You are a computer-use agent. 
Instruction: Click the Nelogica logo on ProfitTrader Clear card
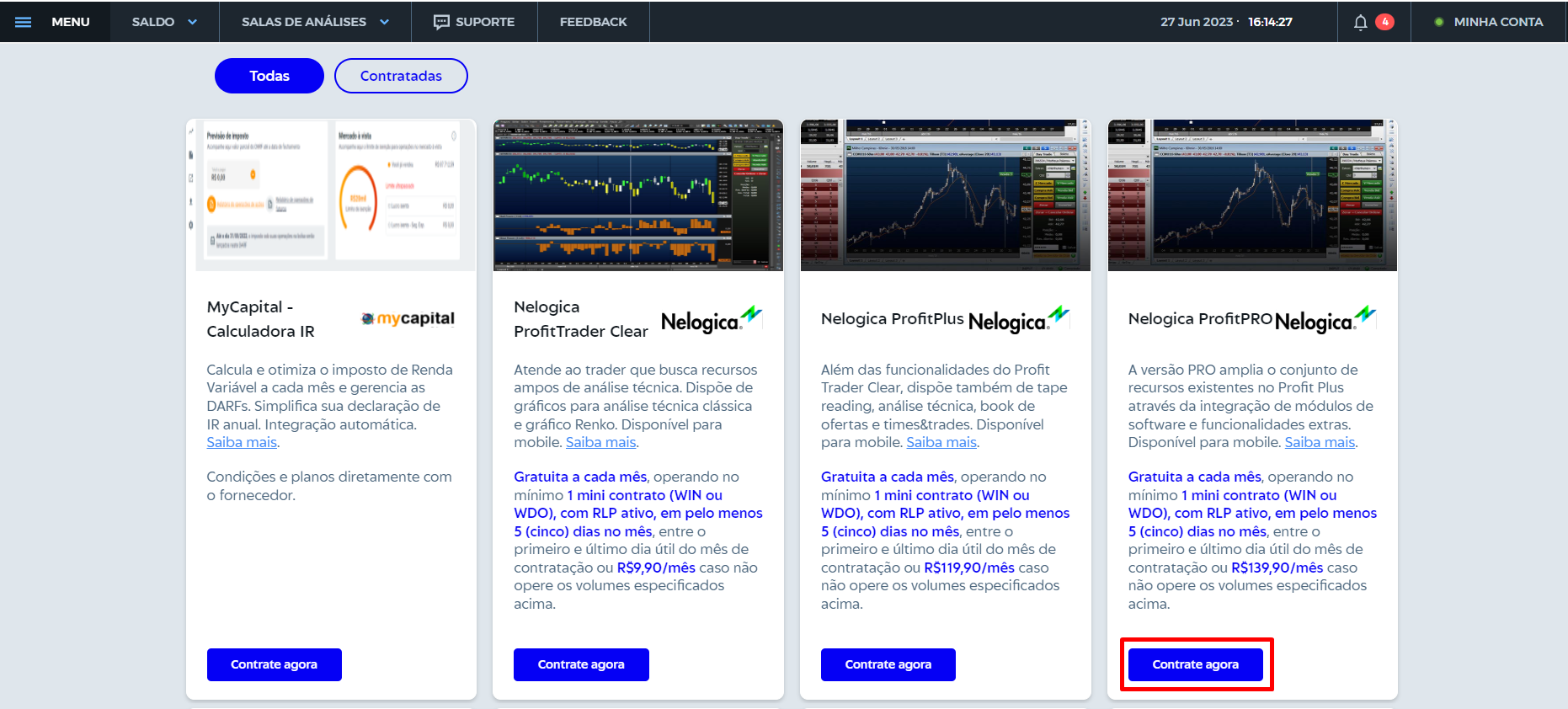click(x=712, y=319)
